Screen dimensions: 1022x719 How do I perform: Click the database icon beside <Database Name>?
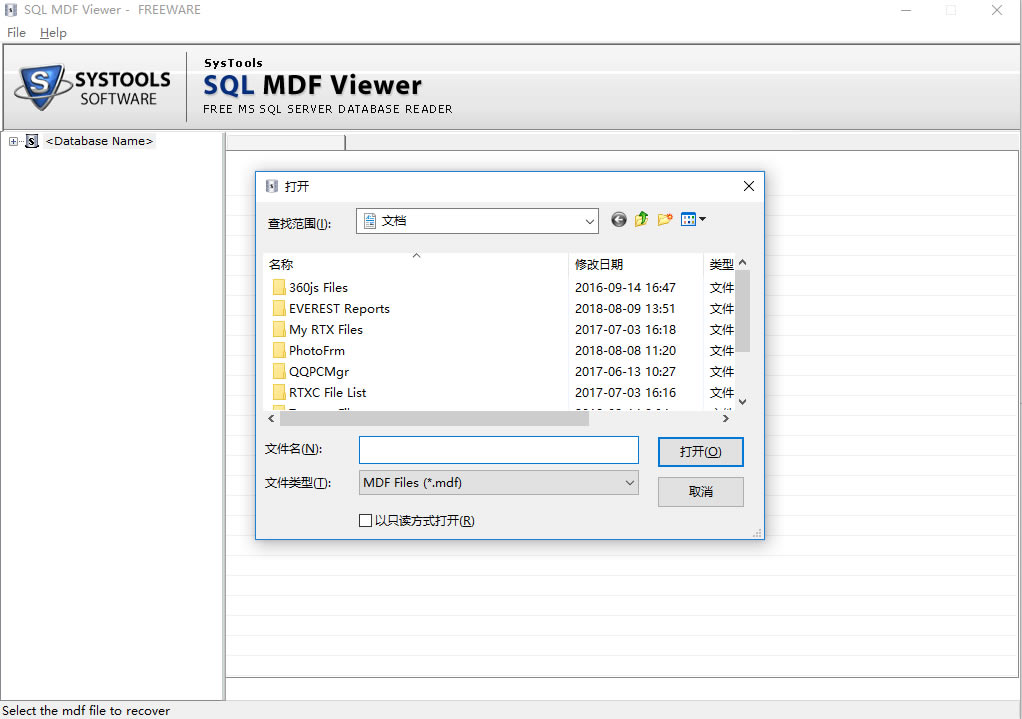coord(32,142)
